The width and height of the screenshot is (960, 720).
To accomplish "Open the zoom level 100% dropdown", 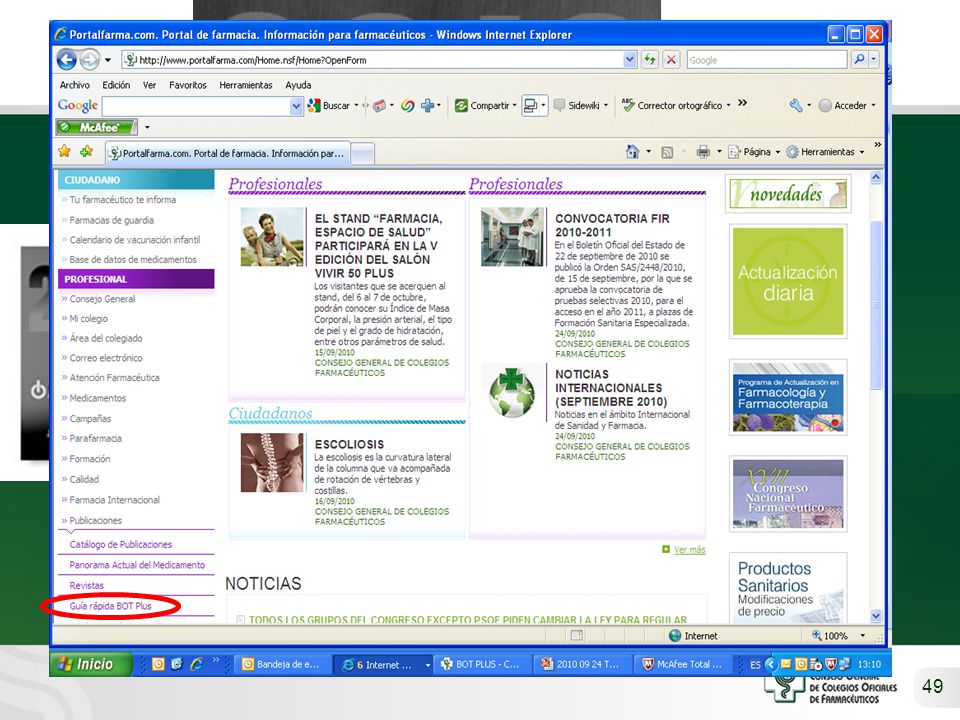I will coord(863,636).
